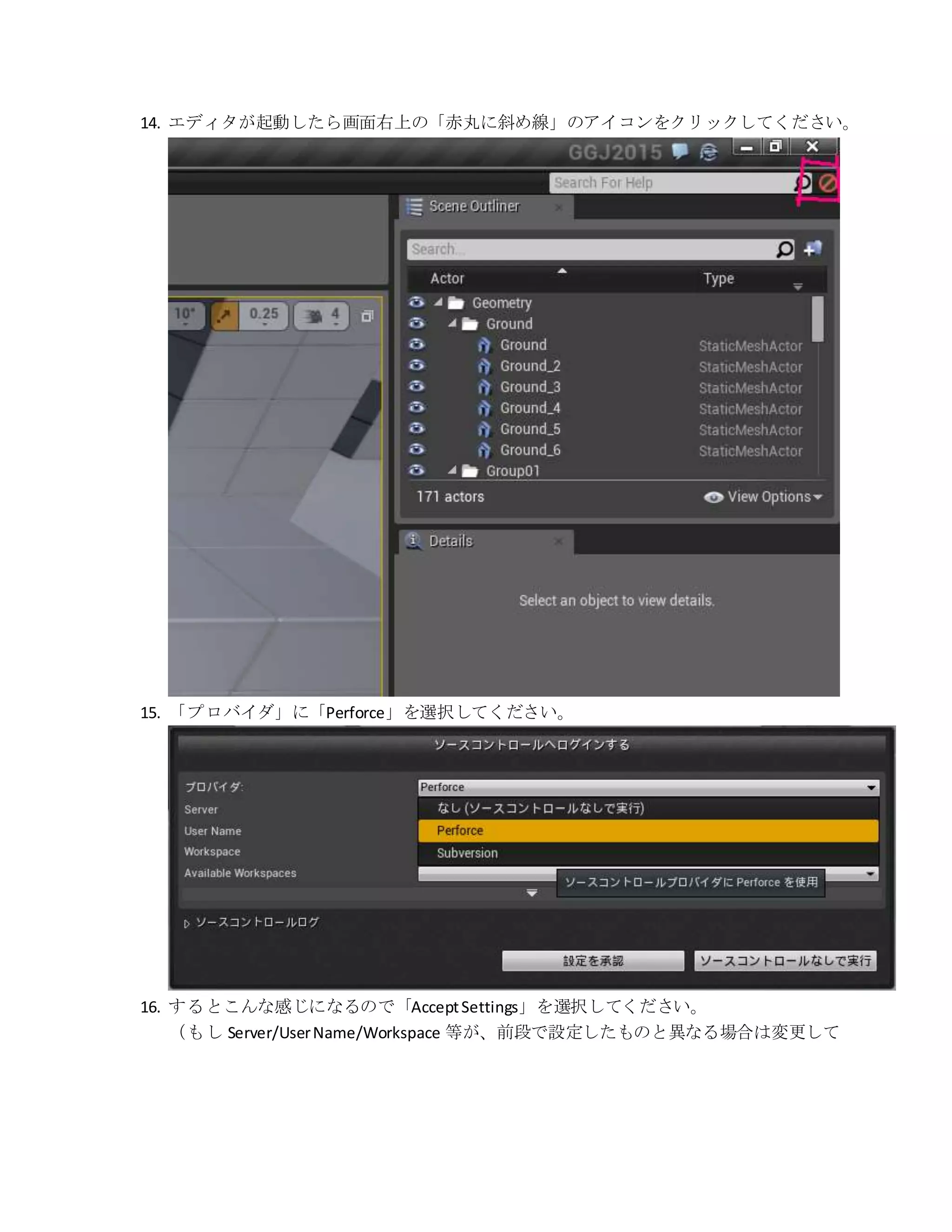Open the 10° rotation snap value dropdown
This screenshot has height=1232, width=952.
pyautogui.click(x=185, y=316)
